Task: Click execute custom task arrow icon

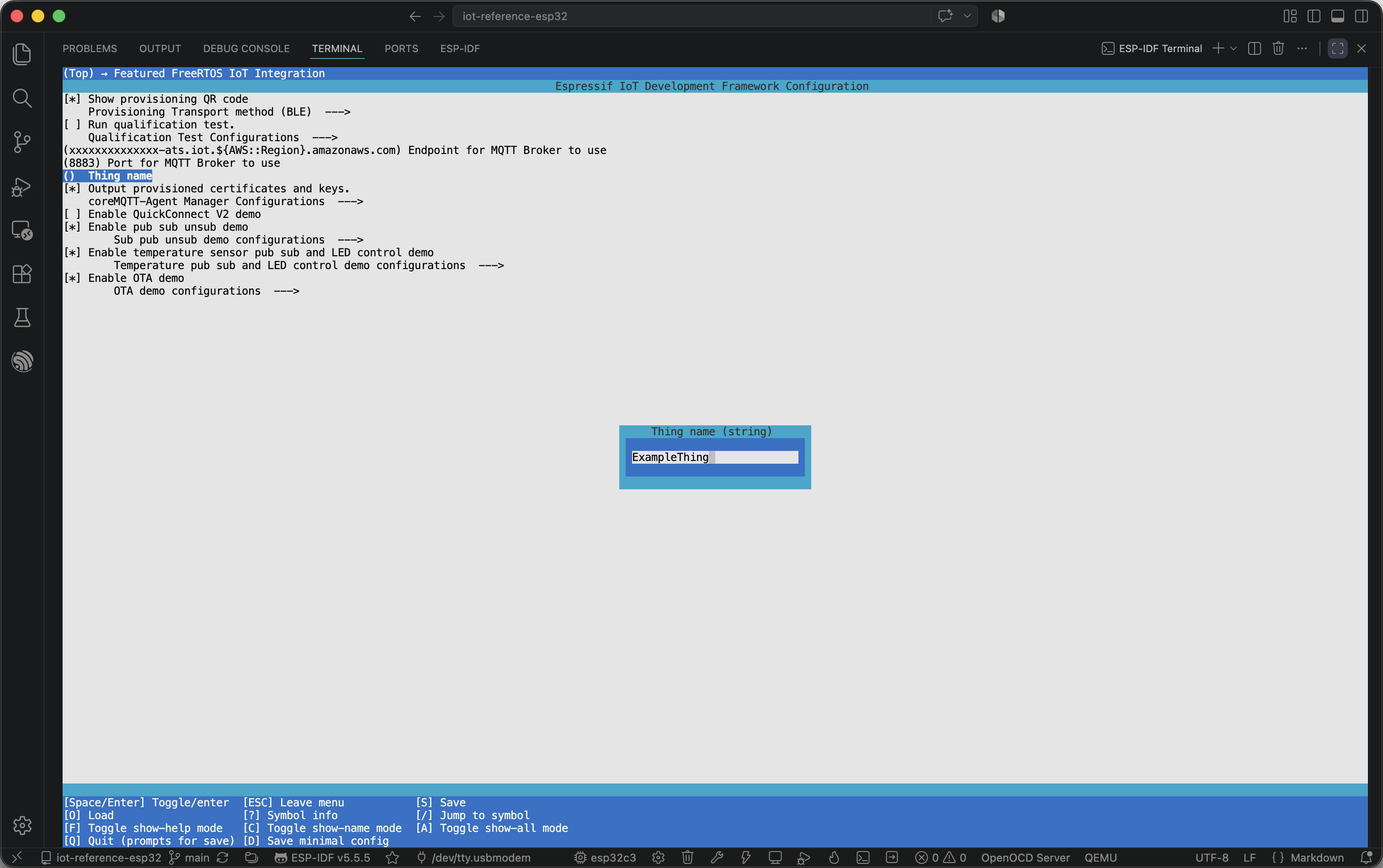Action: (x=892, y=857)
